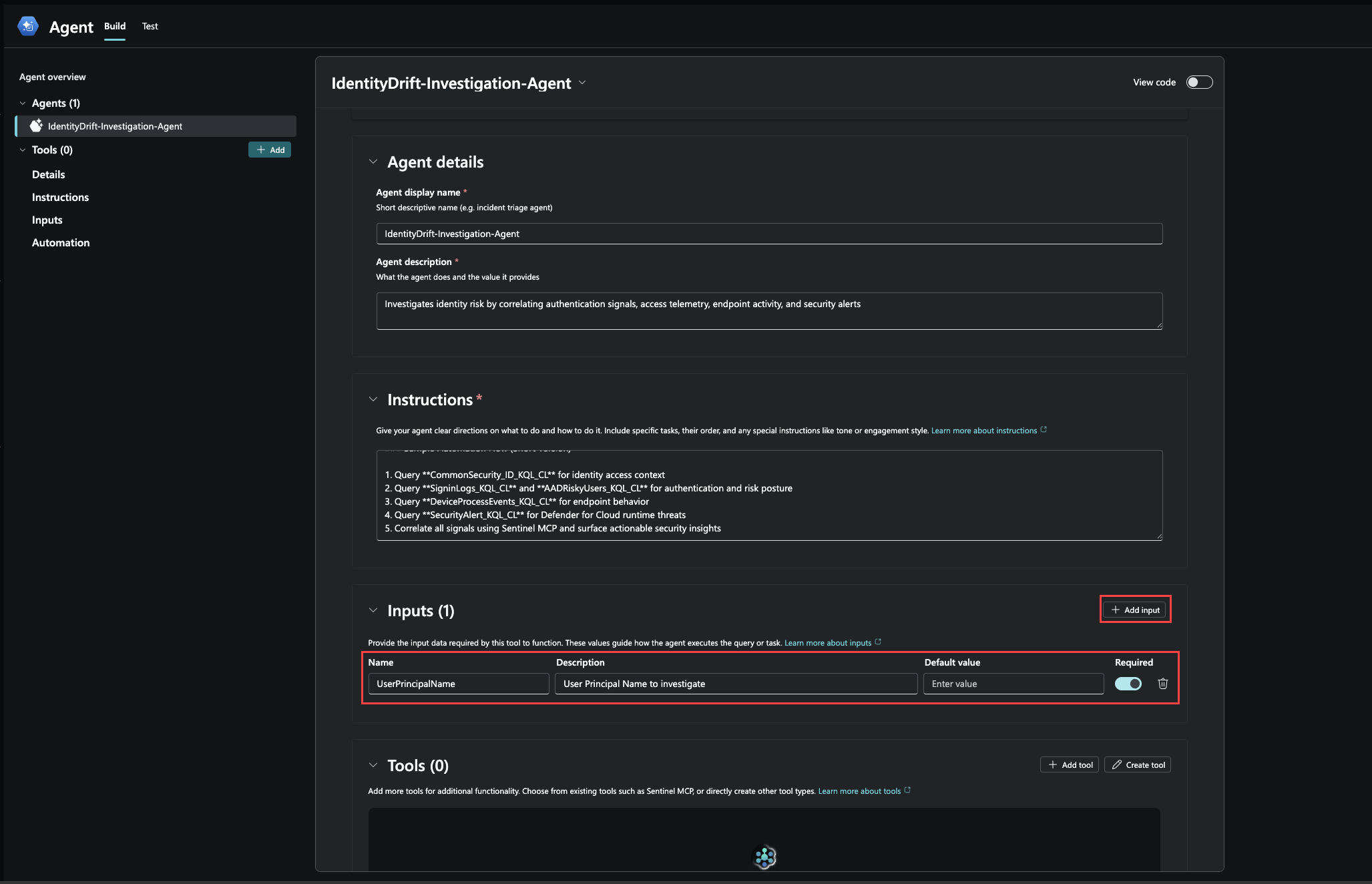Open Learn more about instructions link
The height and width of the screenshot is (884, 1372).
(x=984, y=431)
